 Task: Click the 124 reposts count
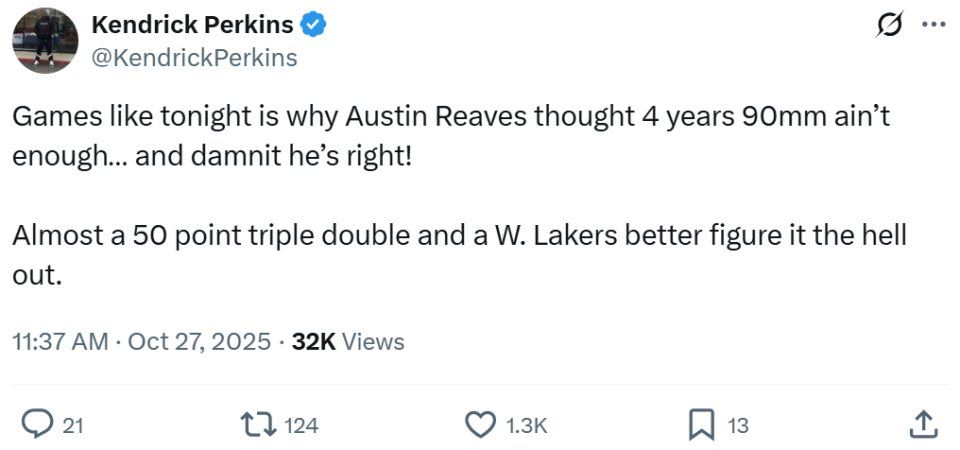(301, 426)
